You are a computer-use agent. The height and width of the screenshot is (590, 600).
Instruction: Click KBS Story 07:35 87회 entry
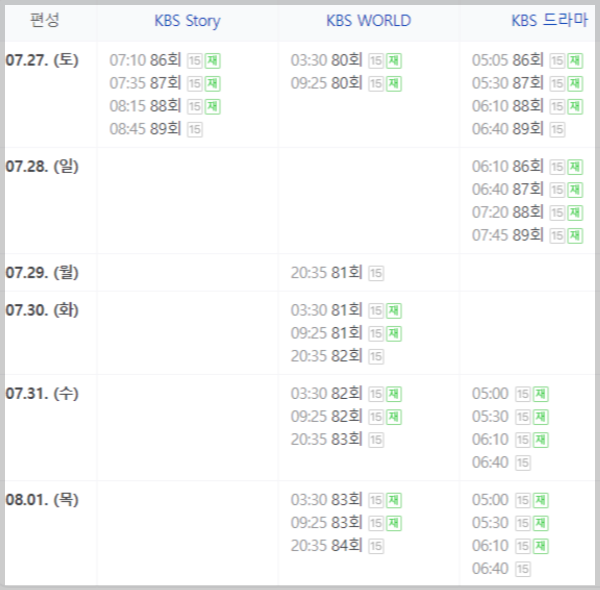click(x=145, y=83)
